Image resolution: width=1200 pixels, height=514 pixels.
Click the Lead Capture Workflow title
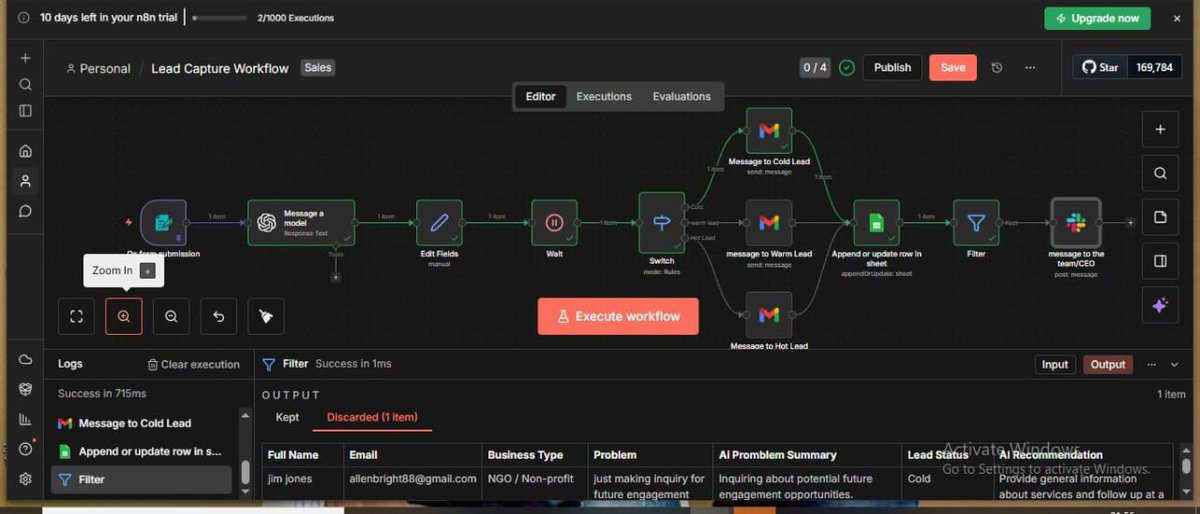[220, 69]
